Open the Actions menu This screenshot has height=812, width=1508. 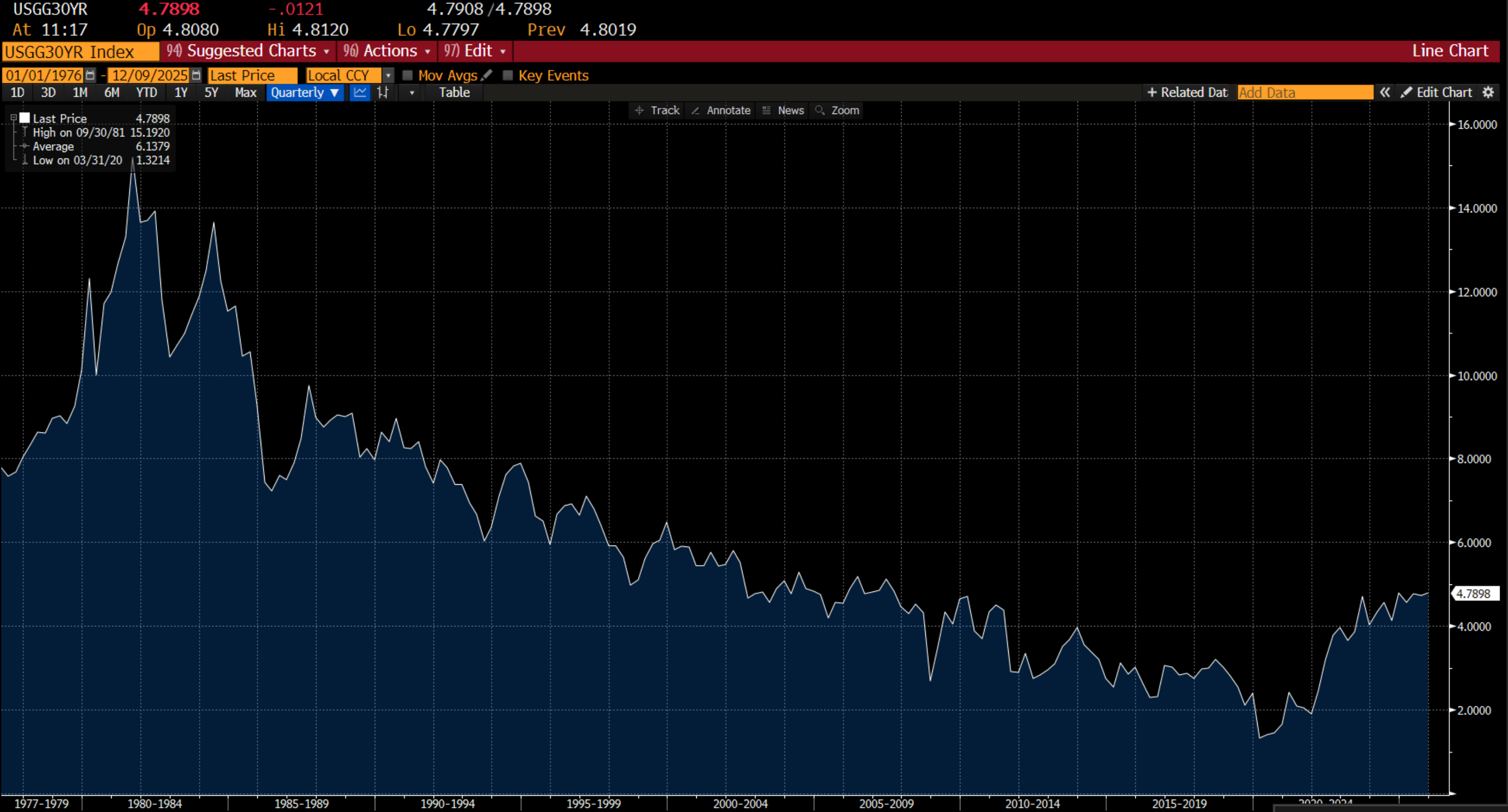pyautogui.click(x=387, y=51)
